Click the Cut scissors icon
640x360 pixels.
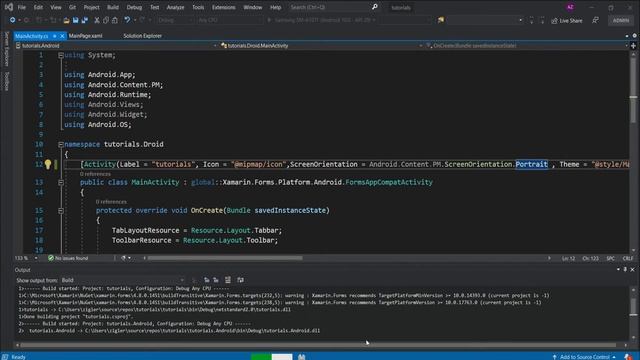pos(97,20)
